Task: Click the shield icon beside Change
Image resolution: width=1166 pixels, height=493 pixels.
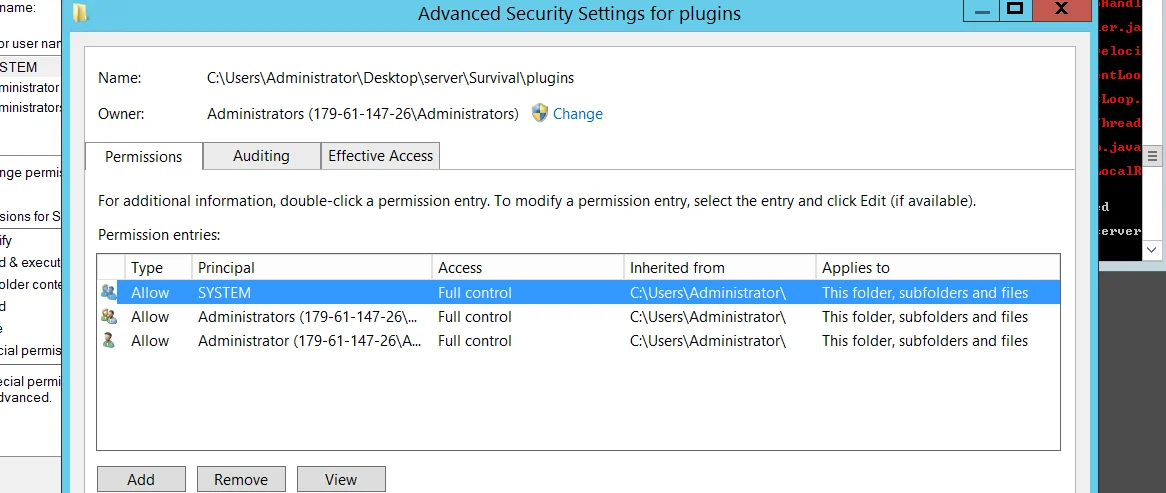Action: [x=540, y=114]
